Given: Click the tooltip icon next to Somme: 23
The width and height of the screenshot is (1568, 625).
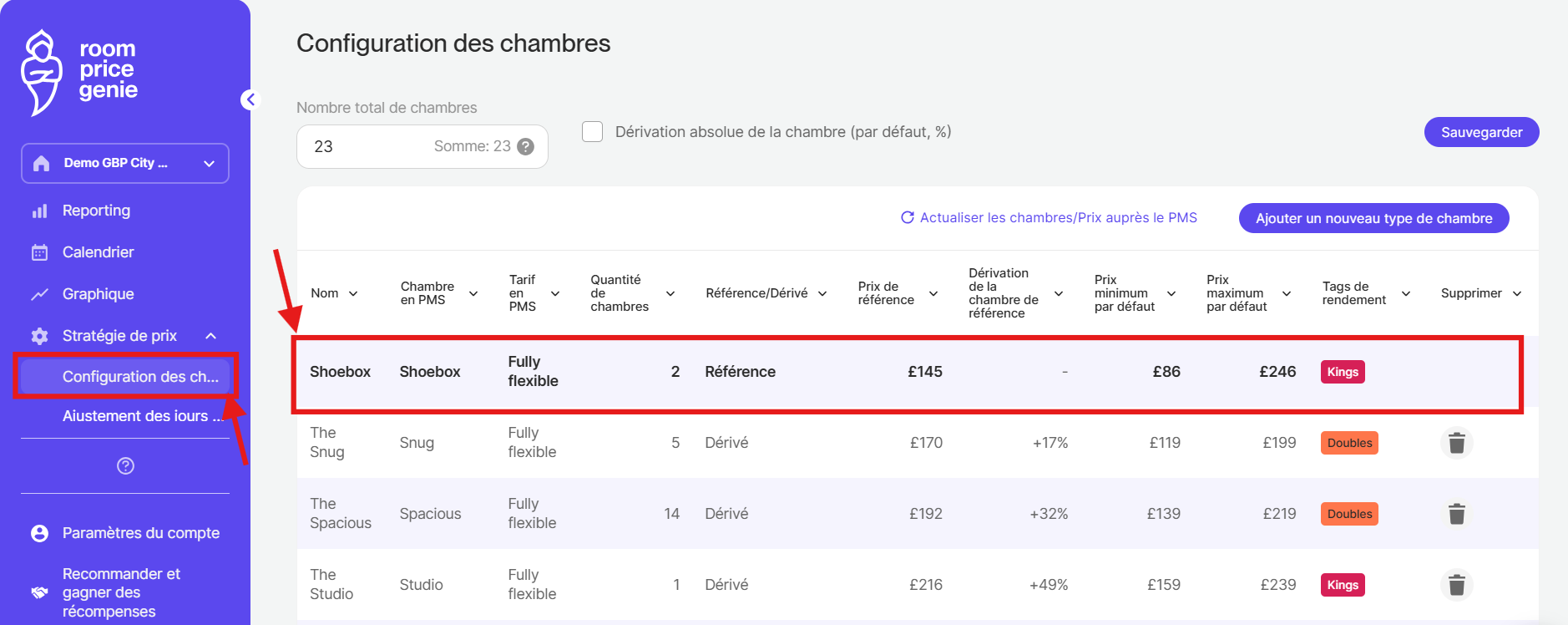Looking at the screenshot, I should tap(525, 146).
